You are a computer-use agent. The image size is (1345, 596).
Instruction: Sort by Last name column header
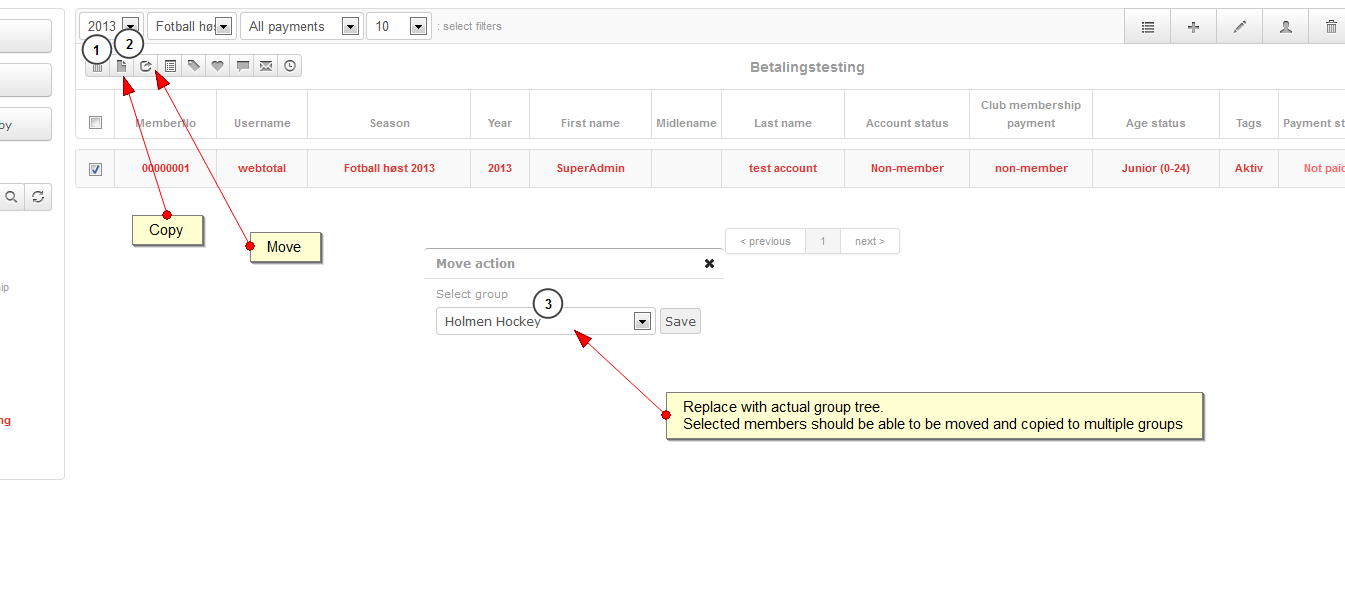pyautogui.click(x=783, y=123)
